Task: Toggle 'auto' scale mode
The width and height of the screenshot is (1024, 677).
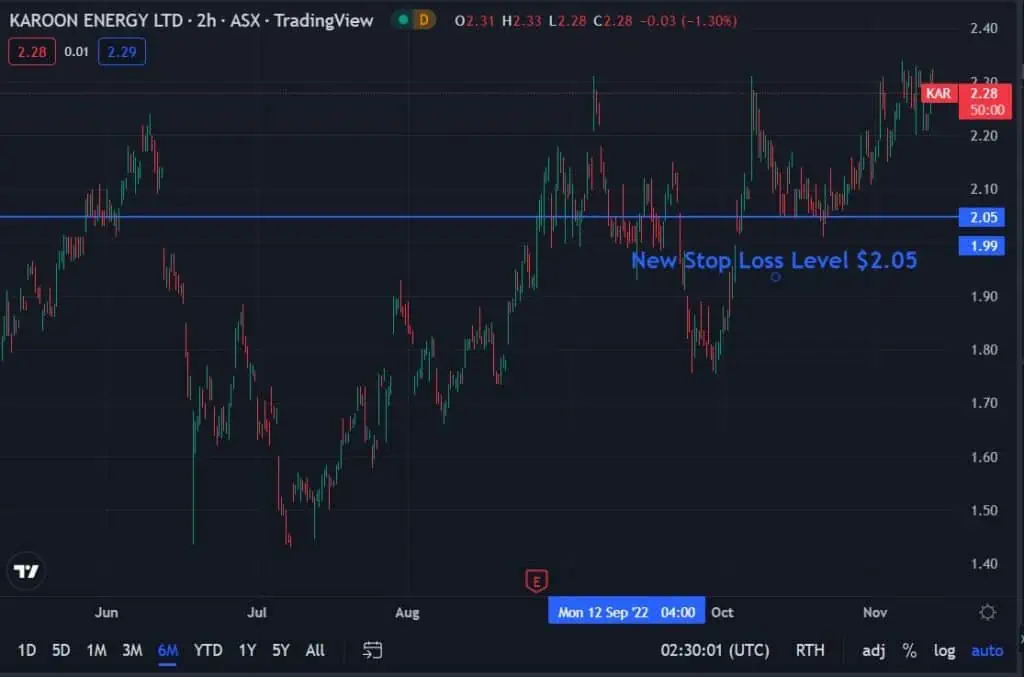Action: [987, 650]
